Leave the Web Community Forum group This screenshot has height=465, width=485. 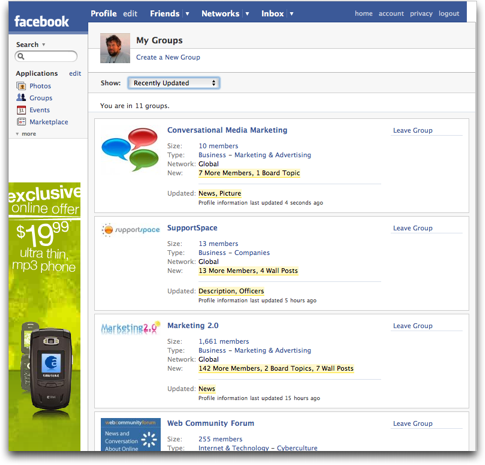point(413,423)
